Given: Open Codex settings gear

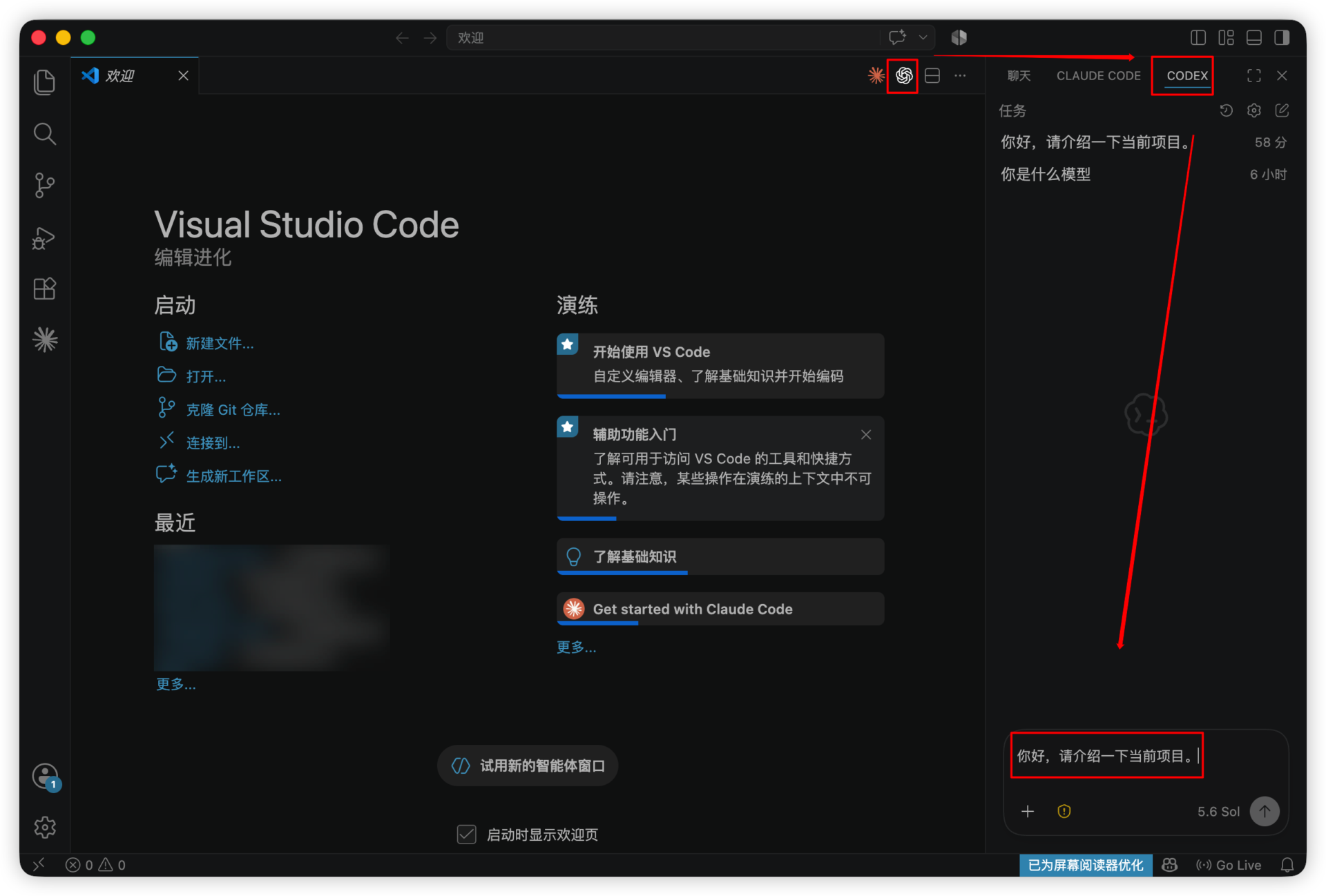Looking at the screenshot, I should coord(1254,110).
